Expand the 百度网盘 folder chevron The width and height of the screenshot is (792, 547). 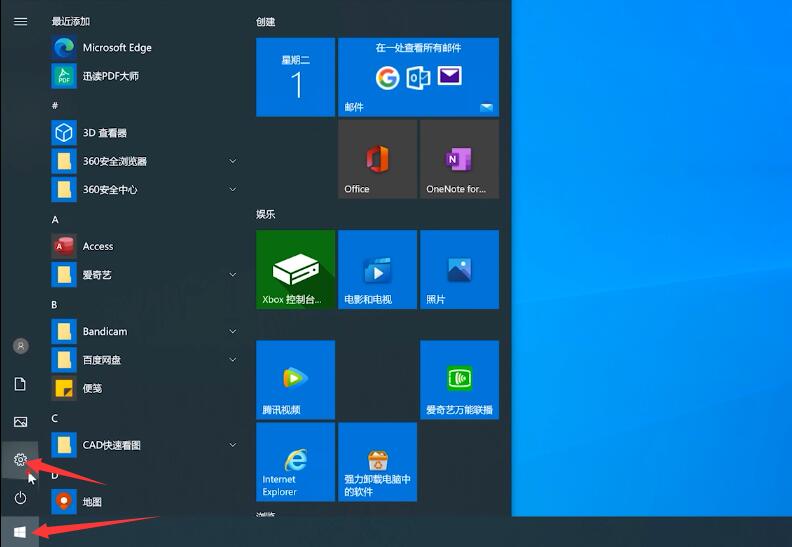pyautogui.click(x=233, y=360)
